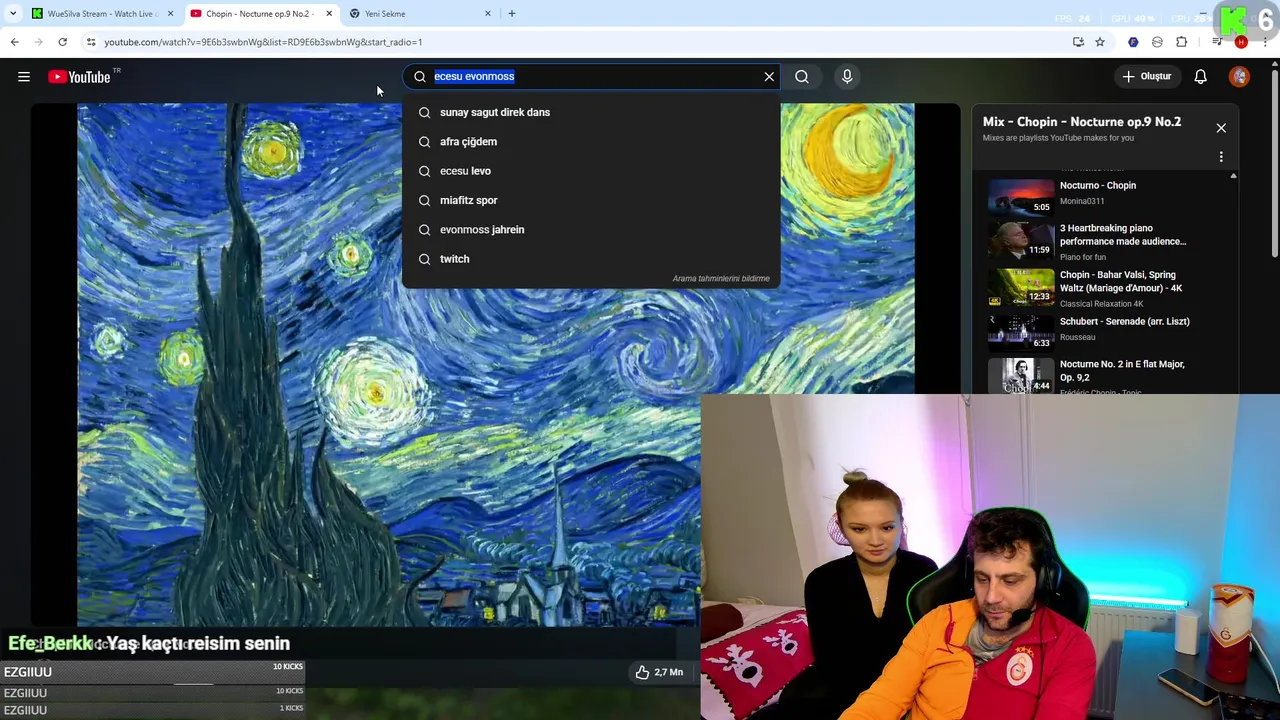This screenshot has height=720, width=1280.
Task: Open the Mix playlist three-dot options
Action: 1221,156
